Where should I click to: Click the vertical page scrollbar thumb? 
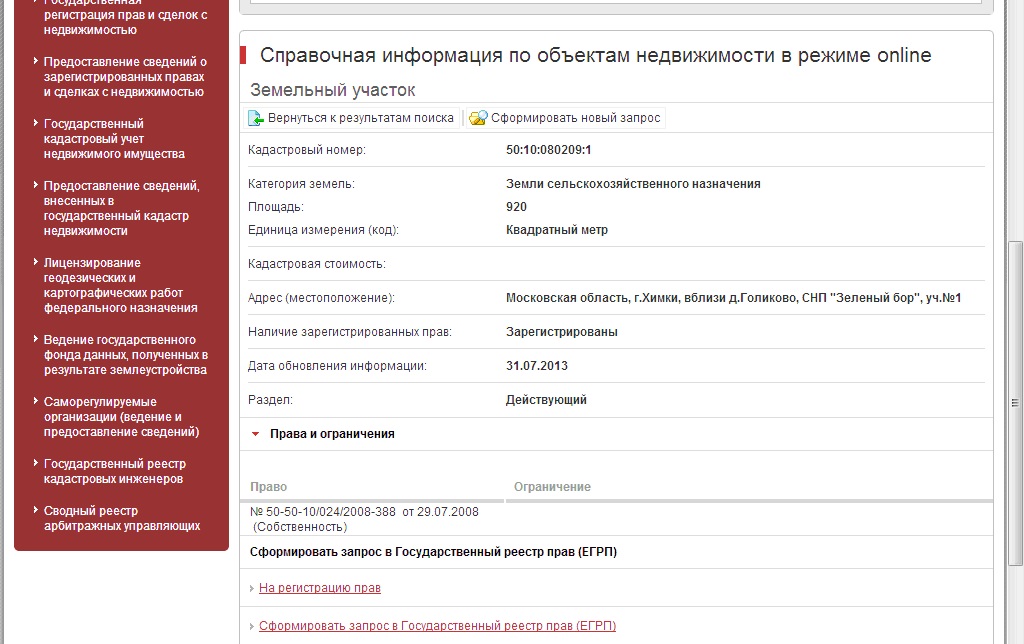pyautogui.click(x=1015, y=403)
